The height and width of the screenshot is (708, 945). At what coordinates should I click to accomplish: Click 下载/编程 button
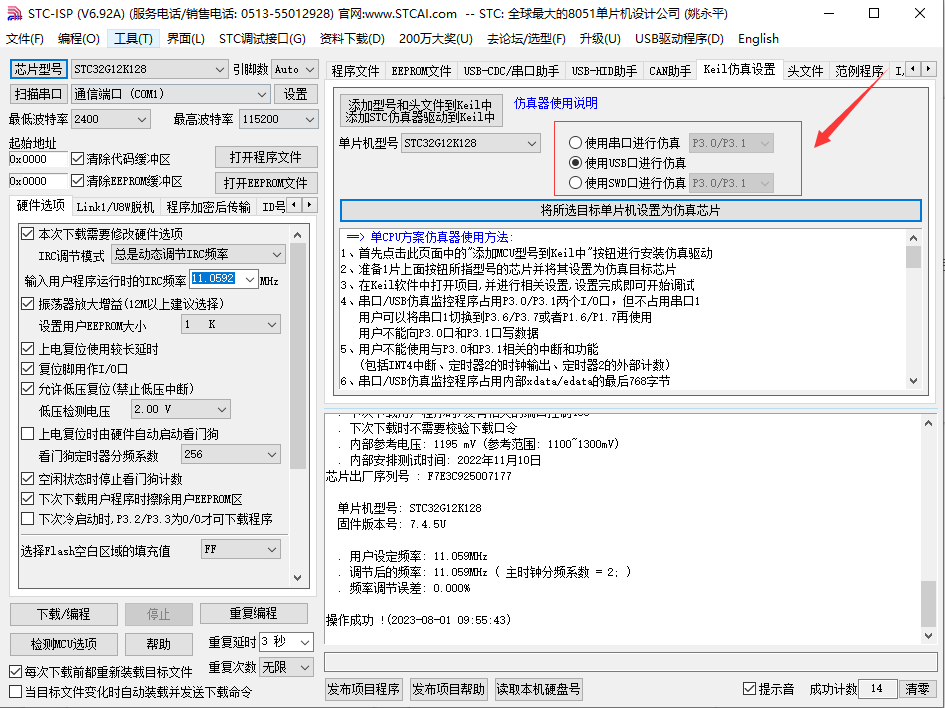click(x=63, y=614)
